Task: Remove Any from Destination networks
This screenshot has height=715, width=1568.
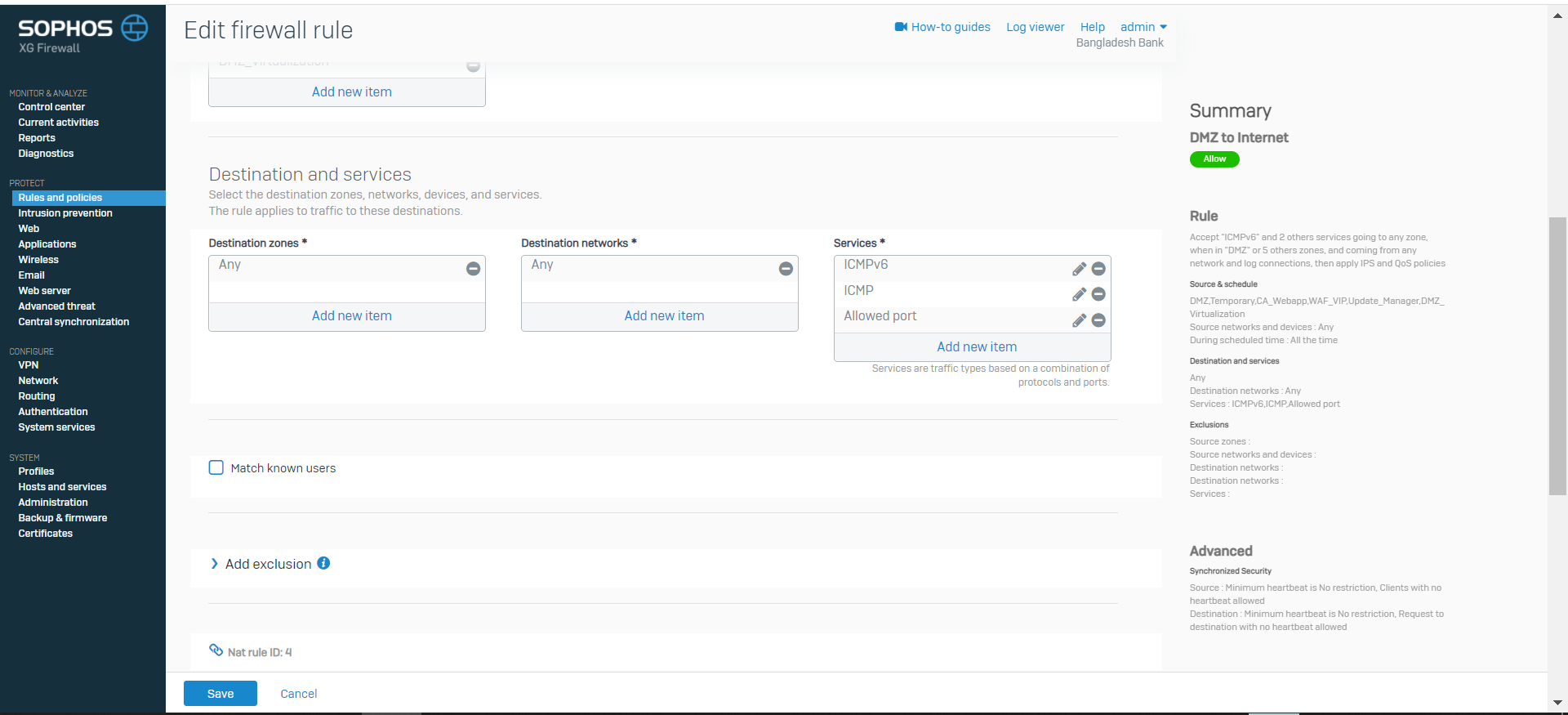Action: (x=786, y=269)
